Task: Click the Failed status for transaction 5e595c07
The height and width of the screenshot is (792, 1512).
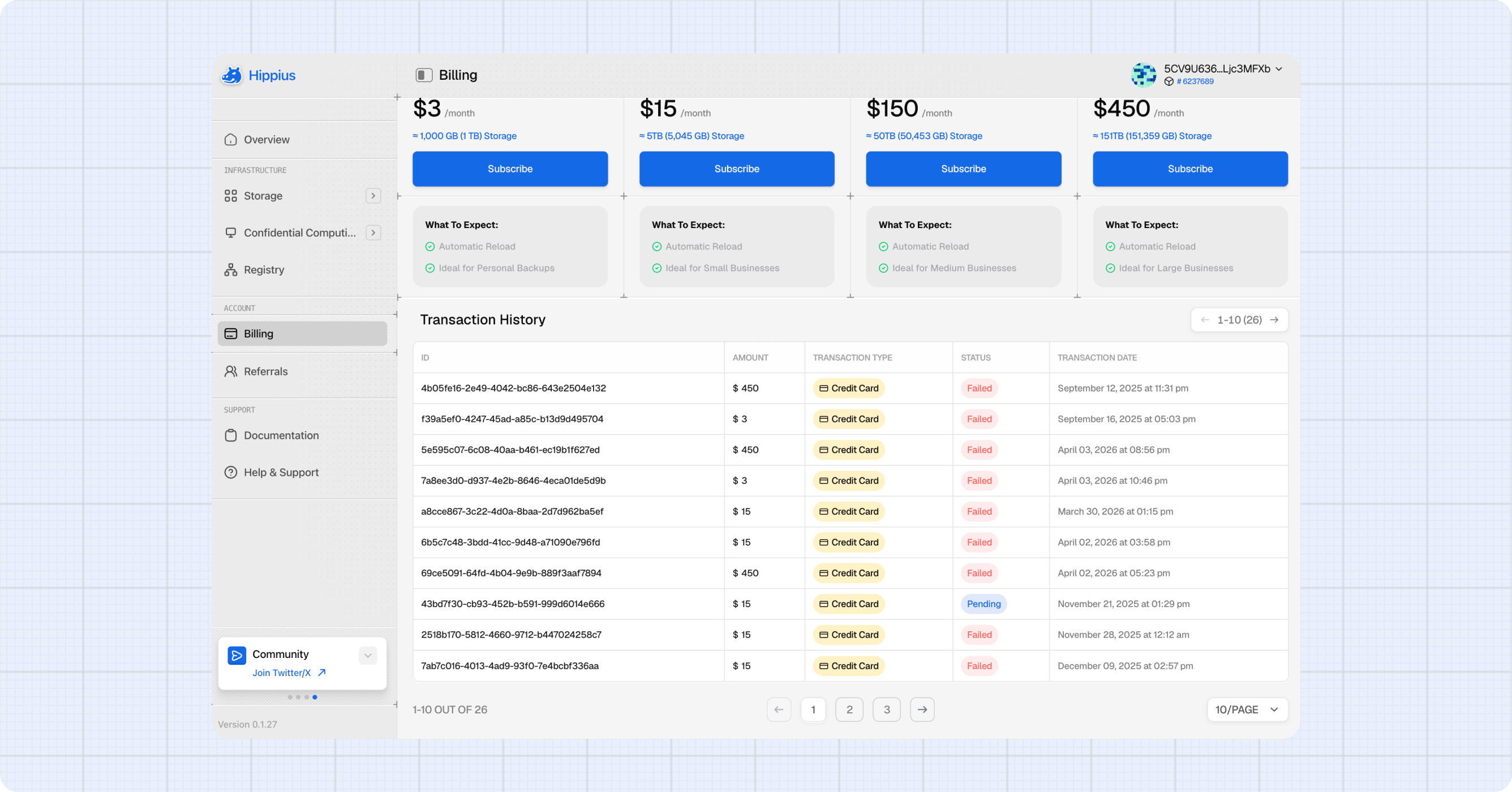Action: 979,450
